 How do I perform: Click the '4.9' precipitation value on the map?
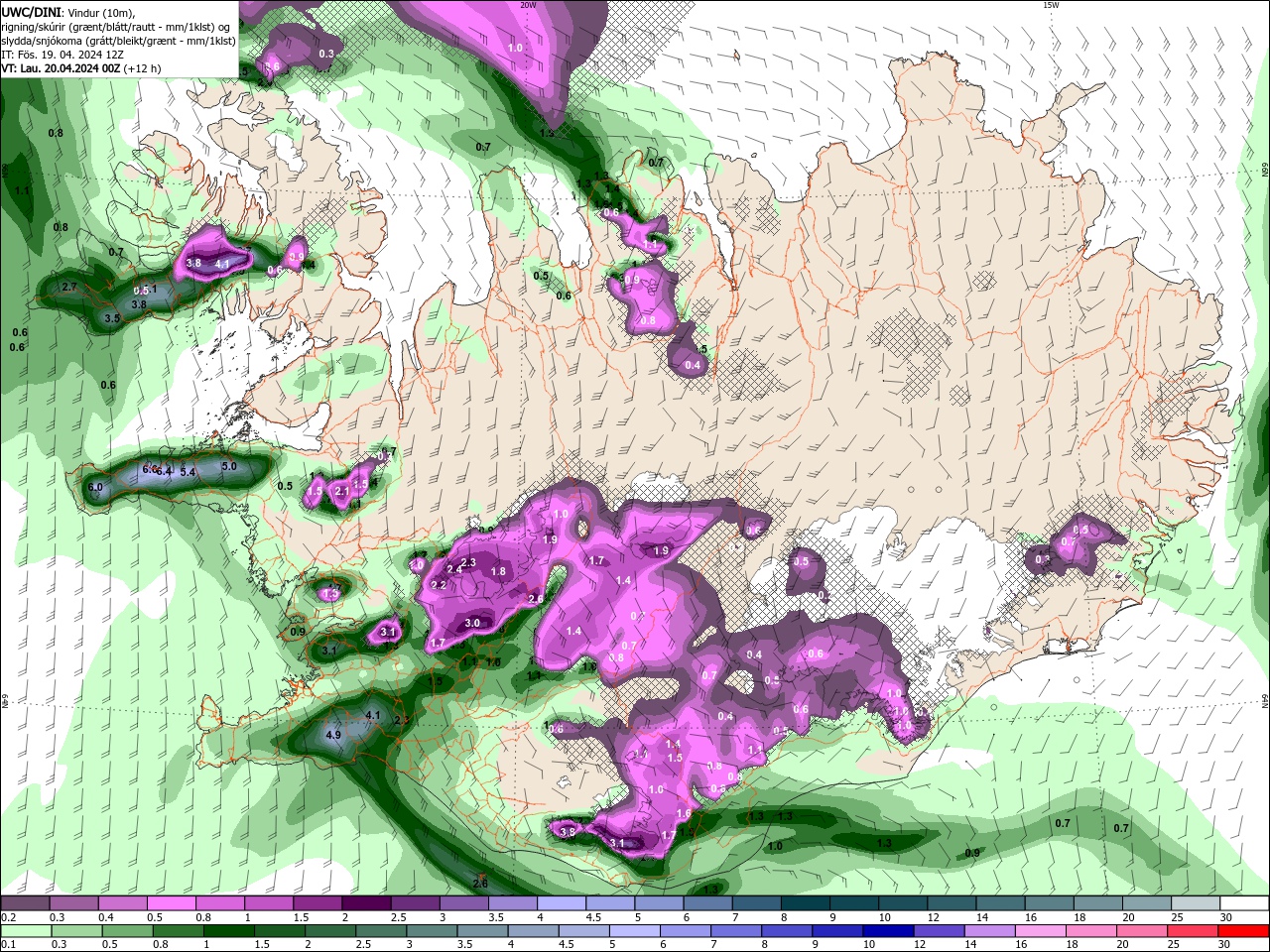[333, 735]
